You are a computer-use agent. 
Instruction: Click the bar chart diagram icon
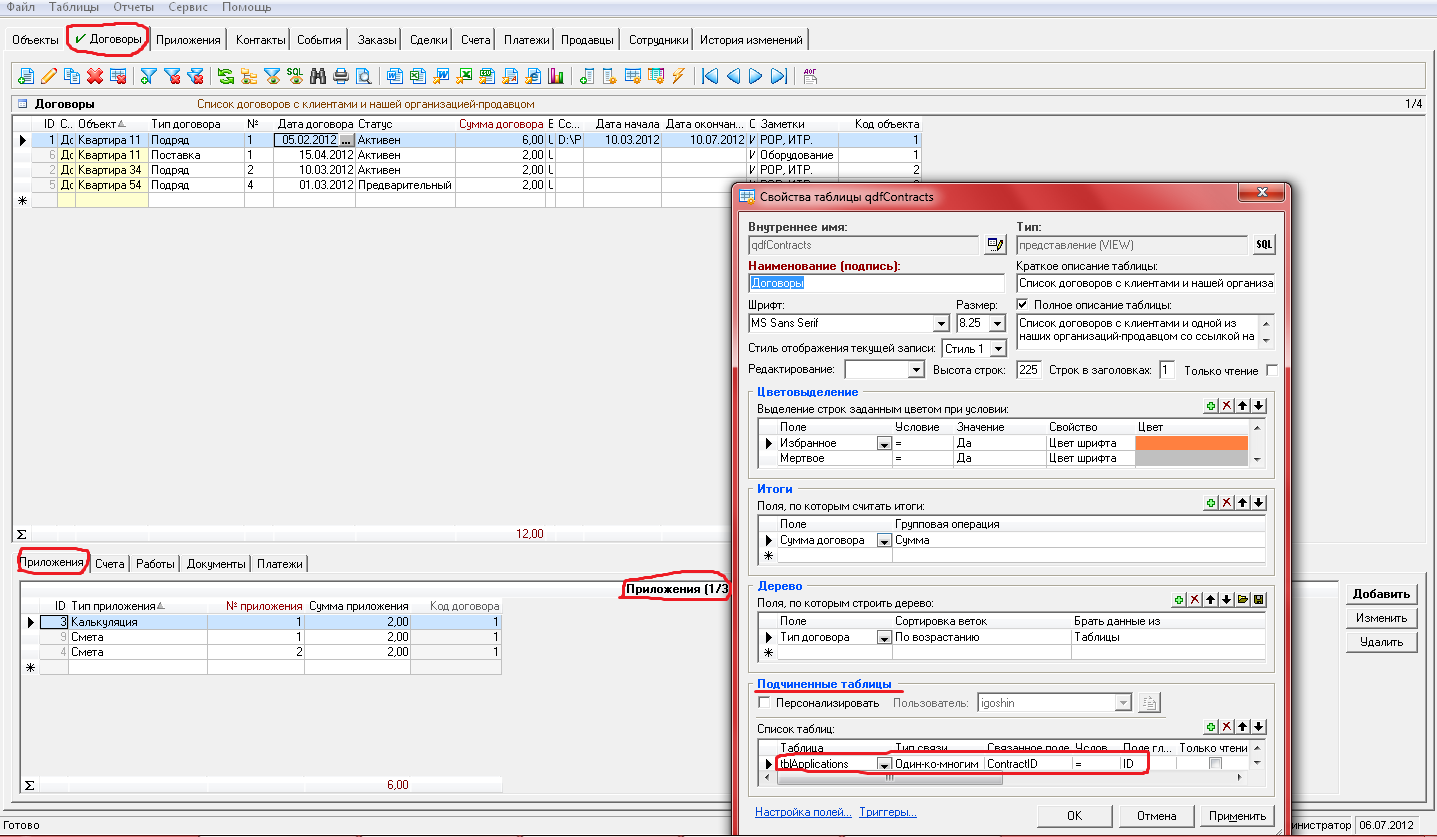(556, 76)
